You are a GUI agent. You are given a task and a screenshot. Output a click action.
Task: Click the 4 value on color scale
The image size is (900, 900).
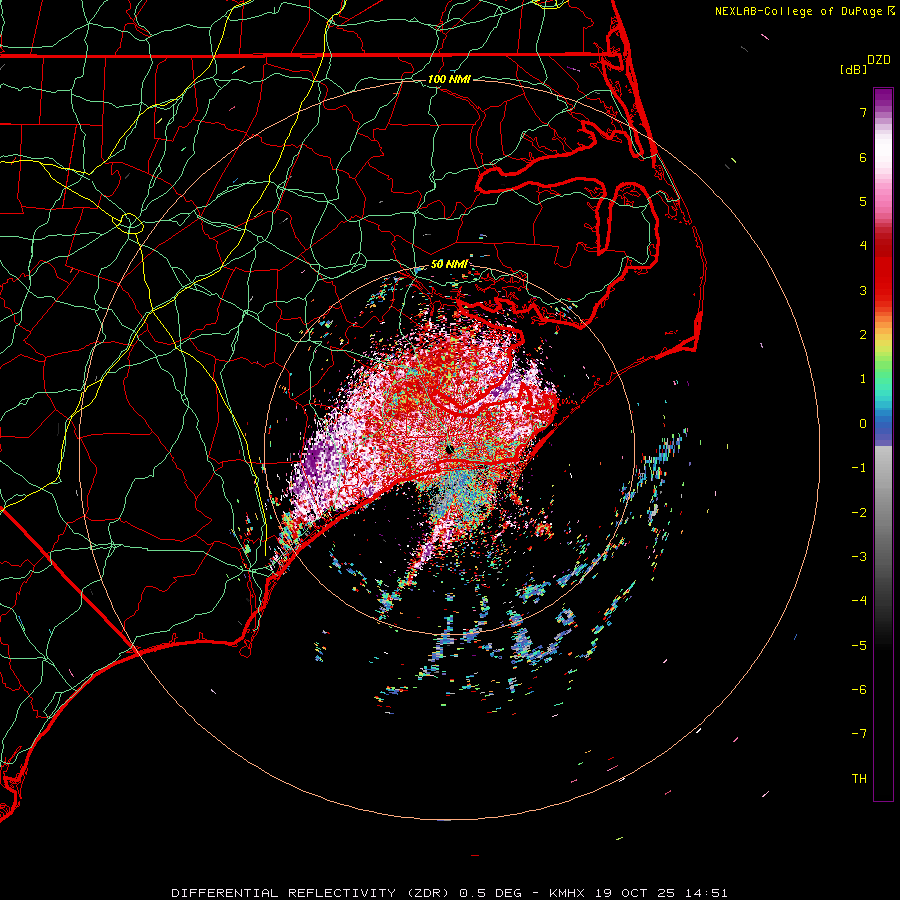click(863, 246)
